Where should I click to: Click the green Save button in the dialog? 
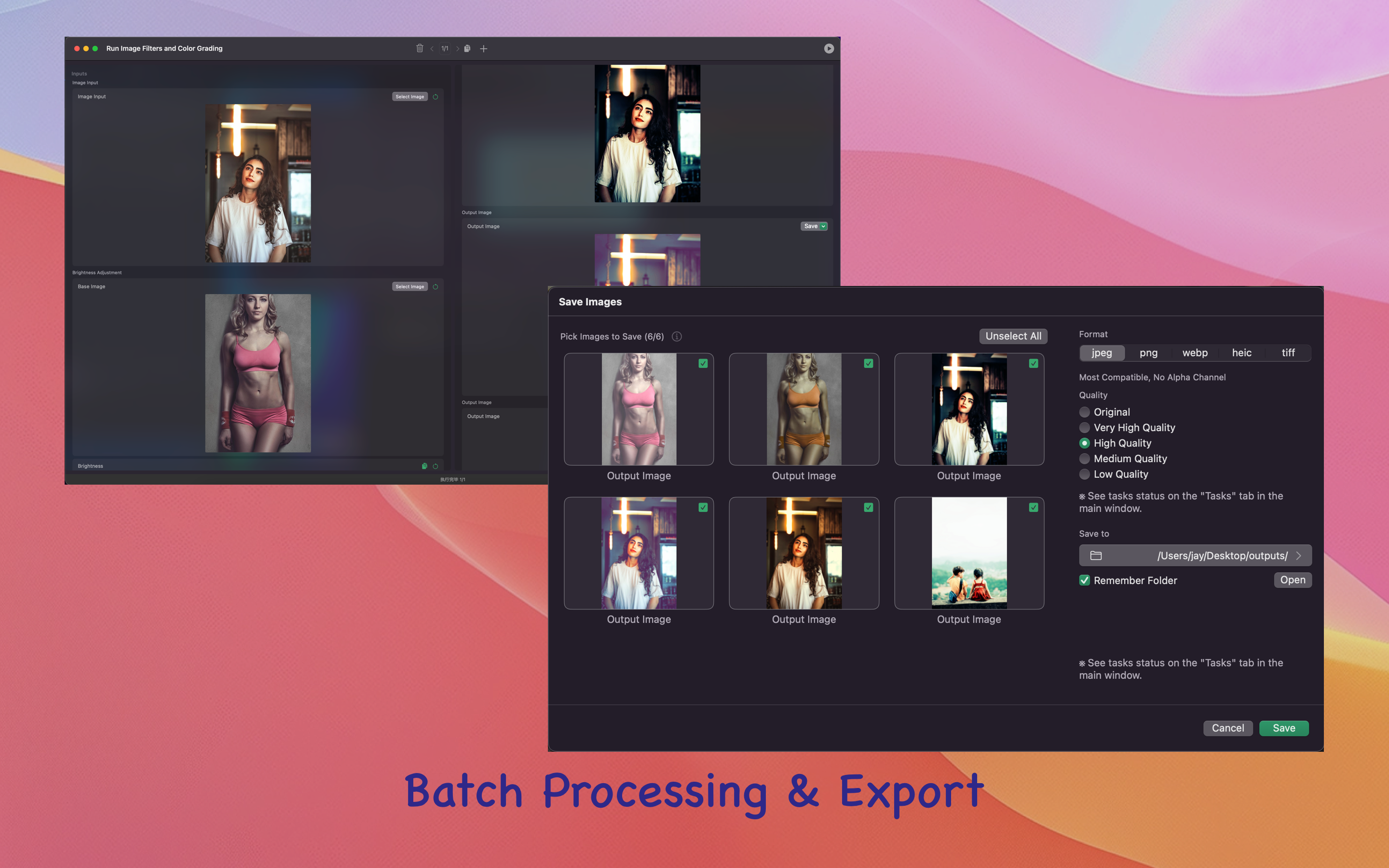point(1284,728)
